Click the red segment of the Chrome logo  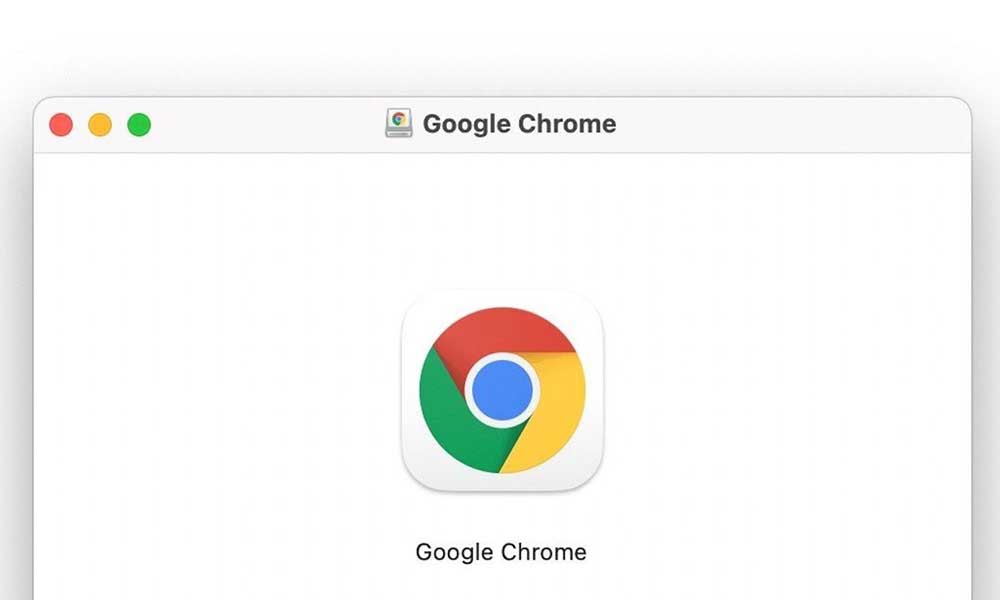click(505, 330)
